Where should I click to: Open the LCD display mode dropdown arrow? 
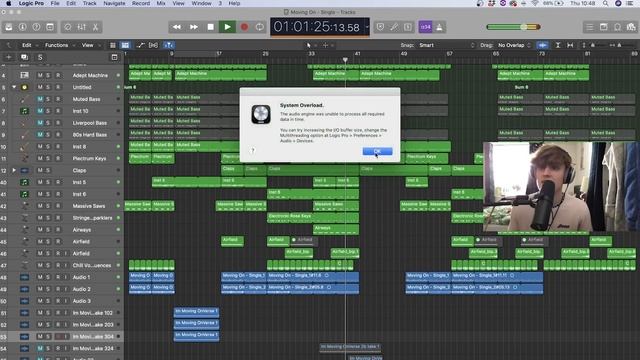tap(367, 27)
